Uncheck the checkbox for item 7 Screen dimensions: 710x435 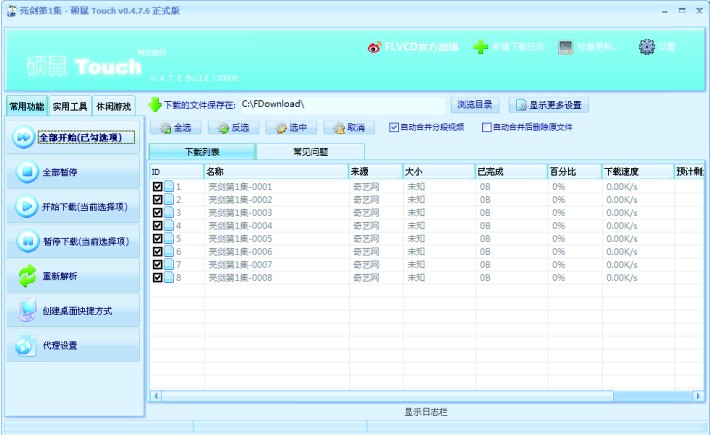(x=158, y=264)
